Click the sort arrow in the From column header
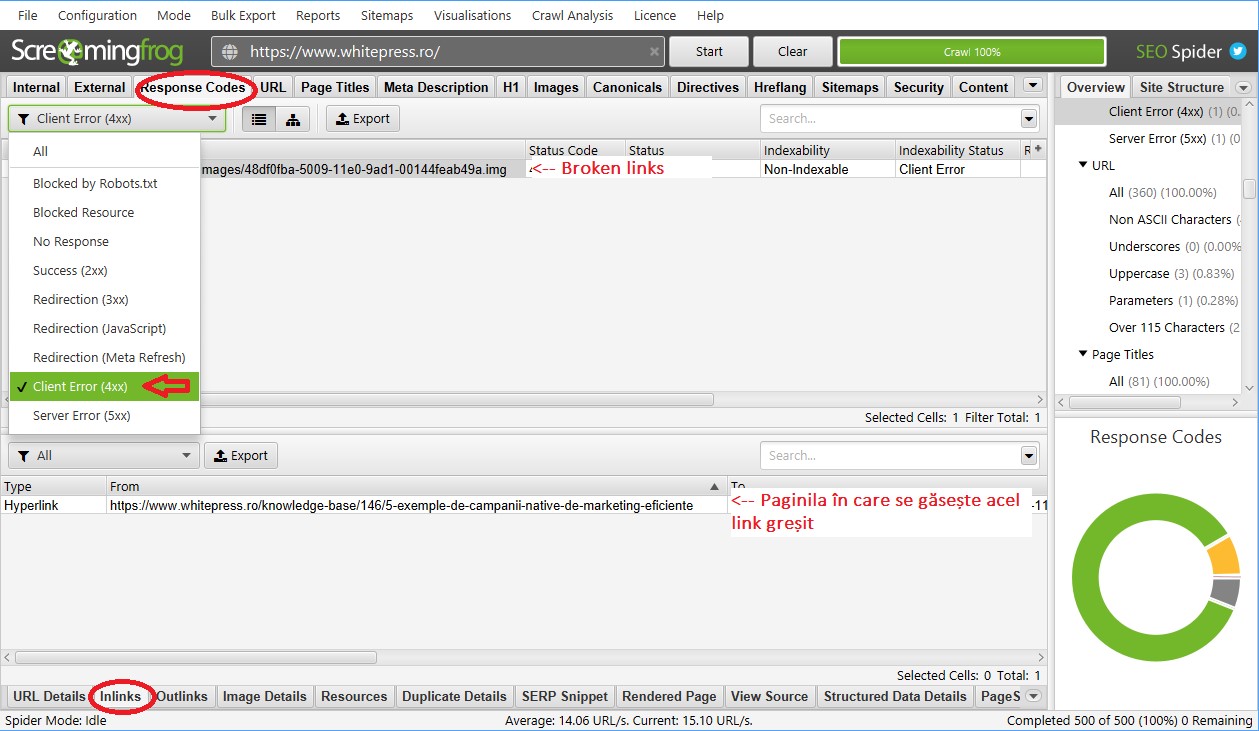1259x731 pixels. (714, 486)
